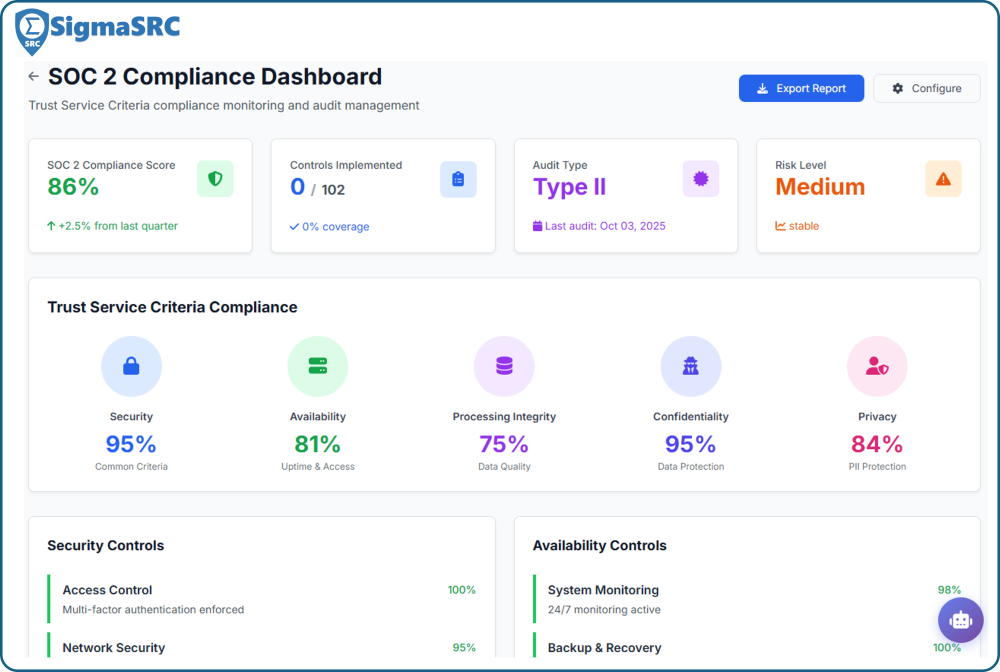The image size is (1000, 672).
Task: Click the purple badge icon on Audit Type card
Action: point(701,179)
